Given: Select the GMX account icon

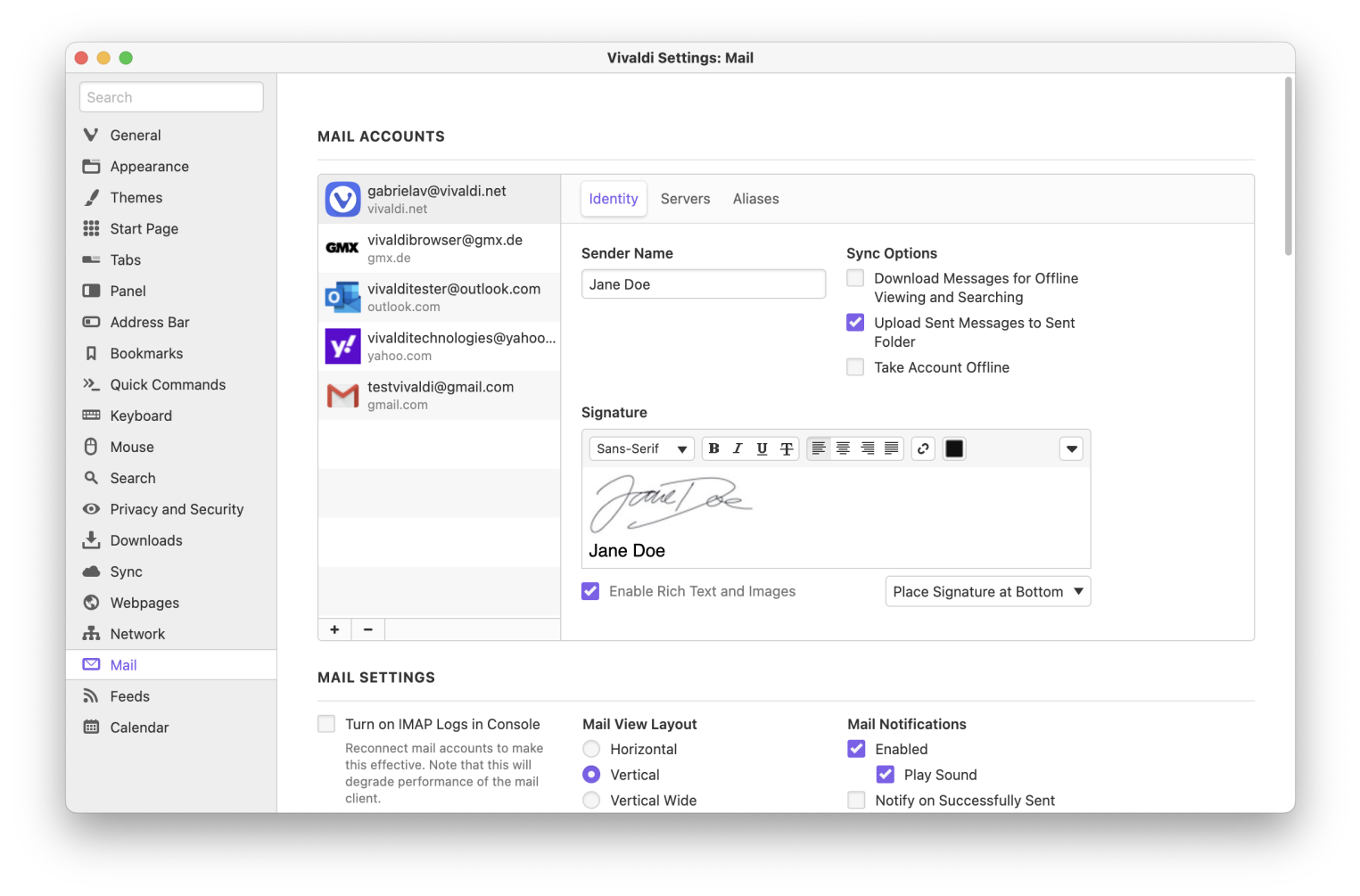Looking at the screenshot, I should tap(342, 248).
